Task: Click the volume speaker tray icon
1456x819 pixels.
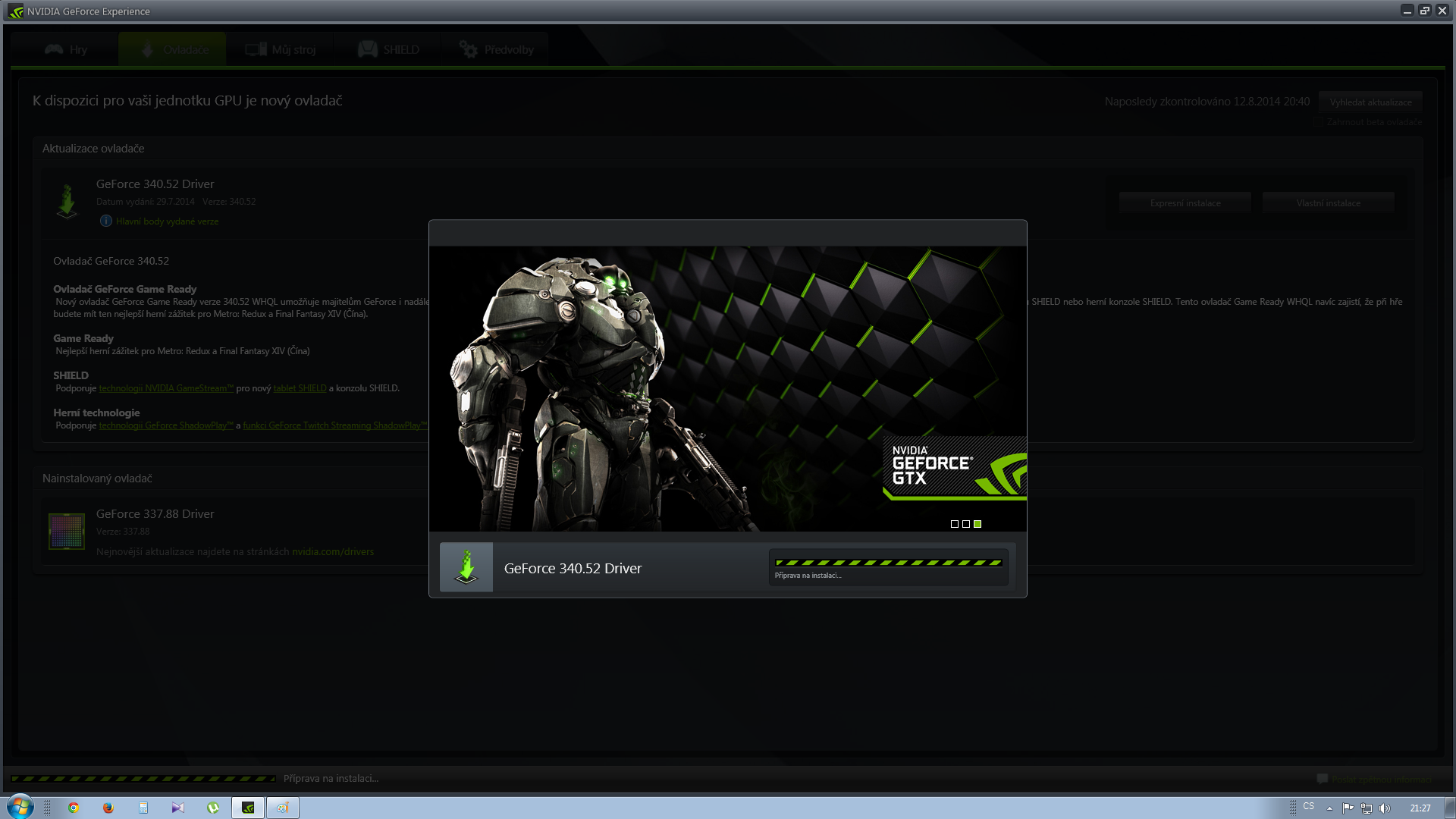Action: pos(1385,808)
